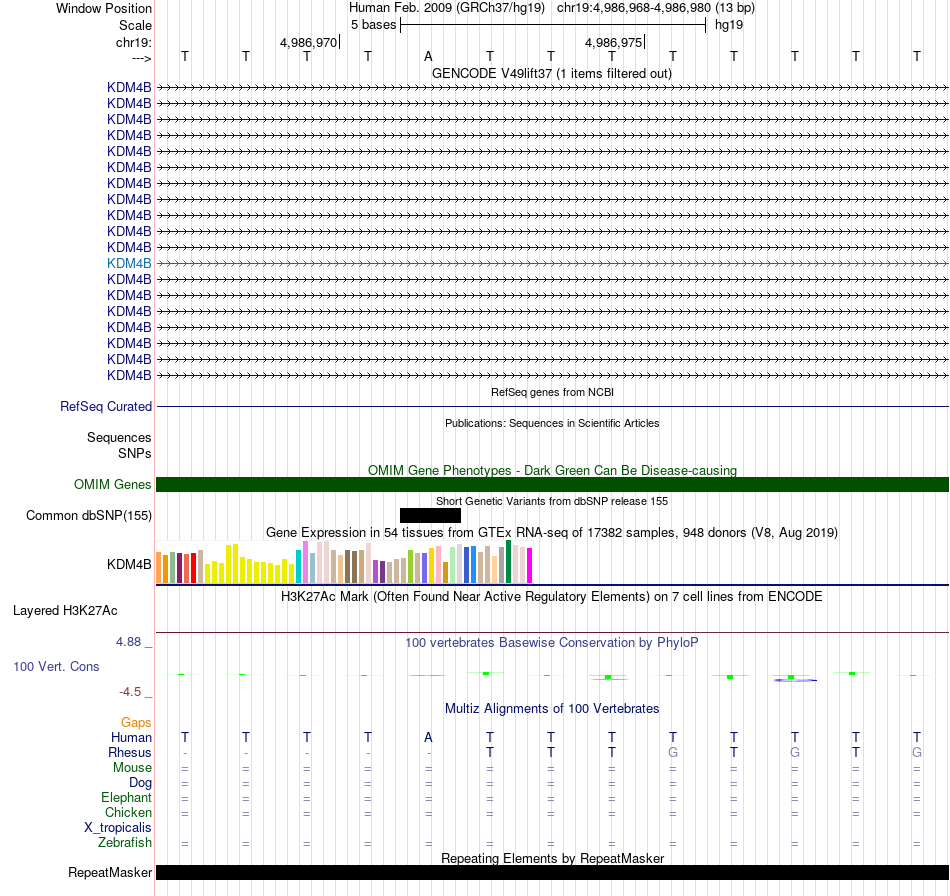Click the magenta last bar in GTEx chart
The image size is (950, 896).
click(x=530, y=565)
